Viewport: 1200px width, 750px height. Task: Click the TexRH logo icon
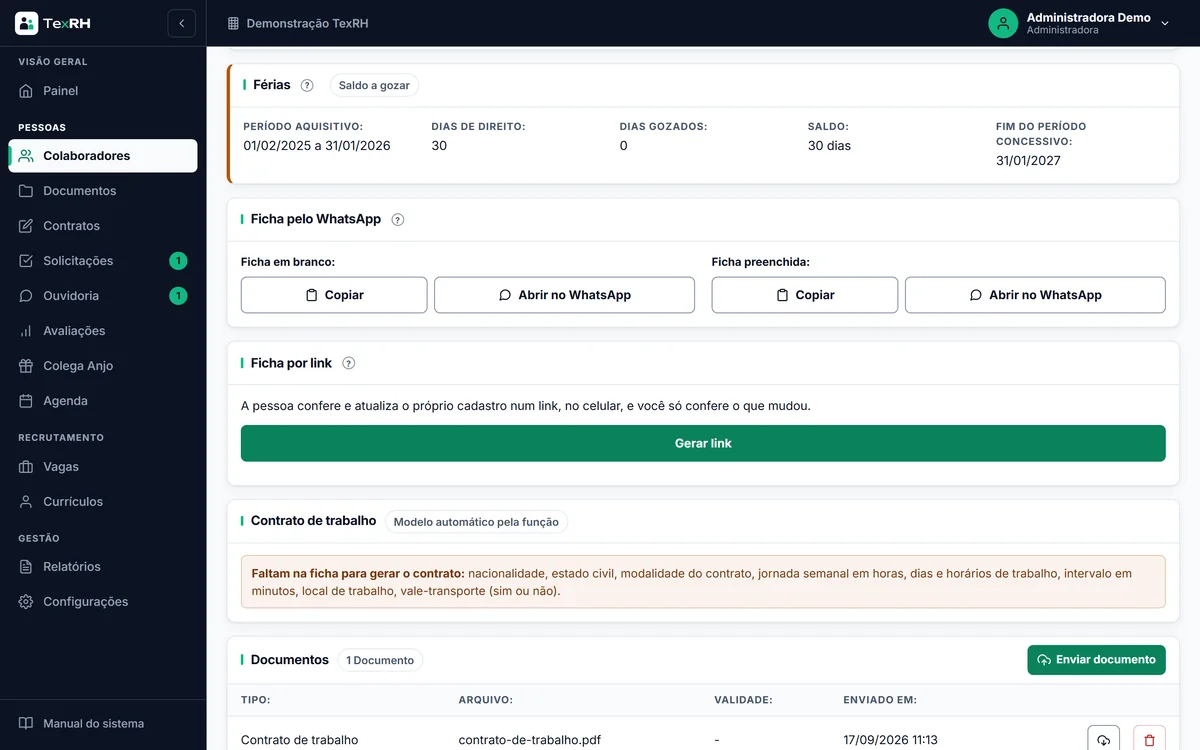point(26,23)
